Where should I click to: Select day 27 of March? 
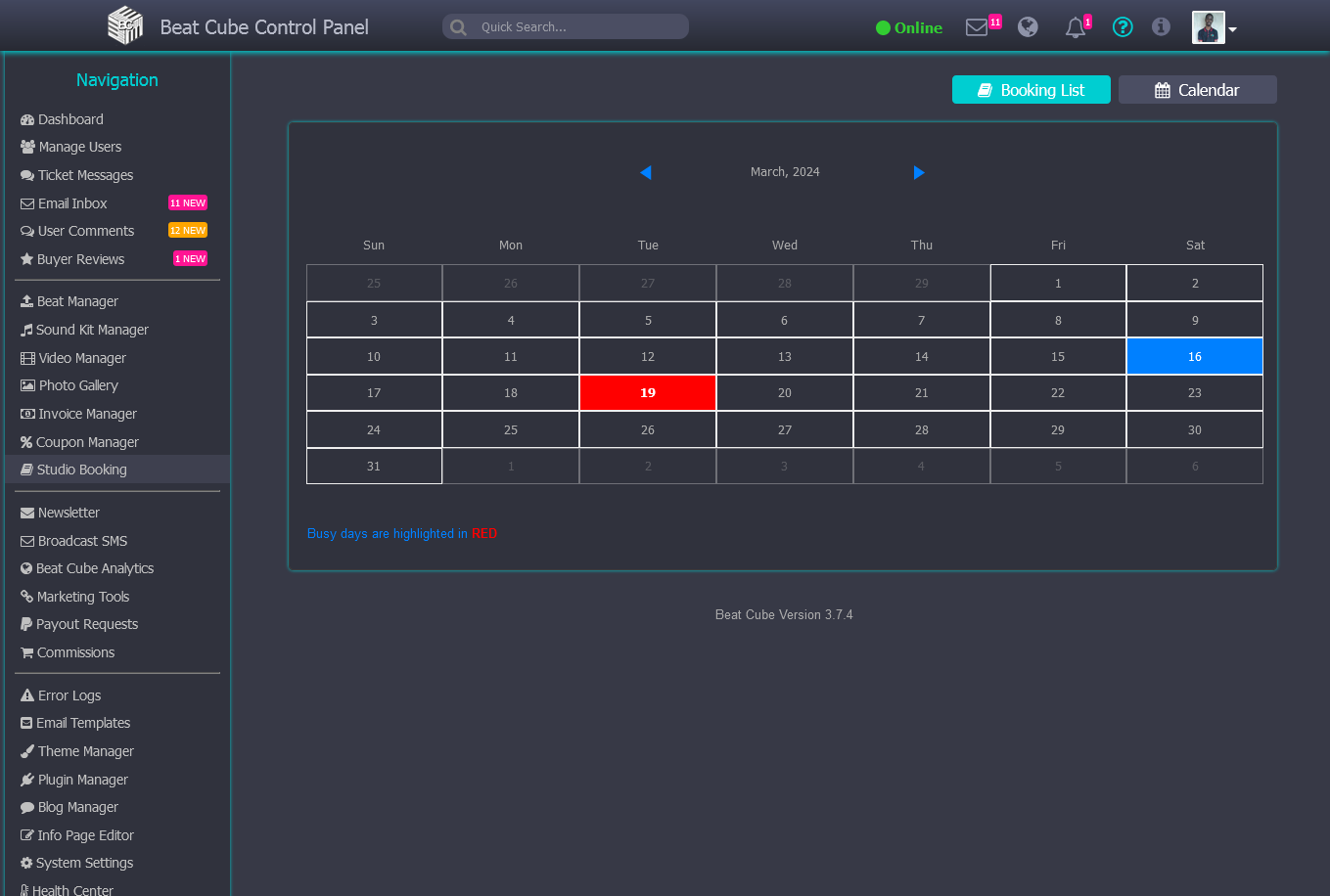click(785, 430)
